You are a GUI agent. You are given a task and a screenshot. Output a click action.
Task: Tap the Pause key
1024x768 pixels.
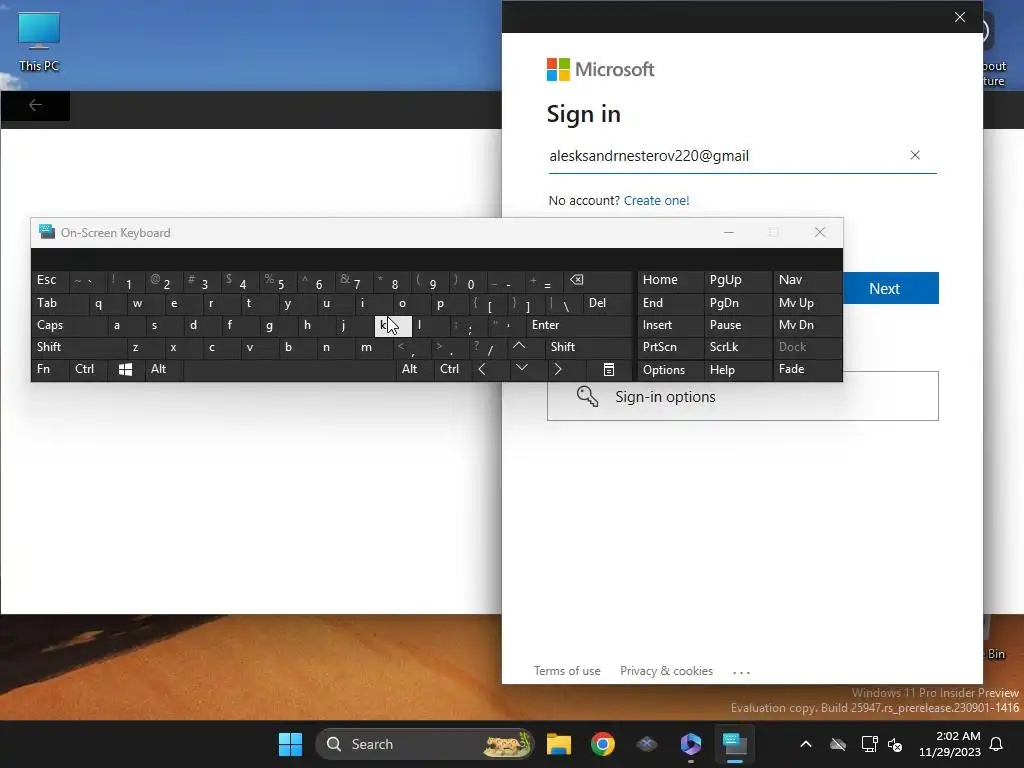click(737, 325)
